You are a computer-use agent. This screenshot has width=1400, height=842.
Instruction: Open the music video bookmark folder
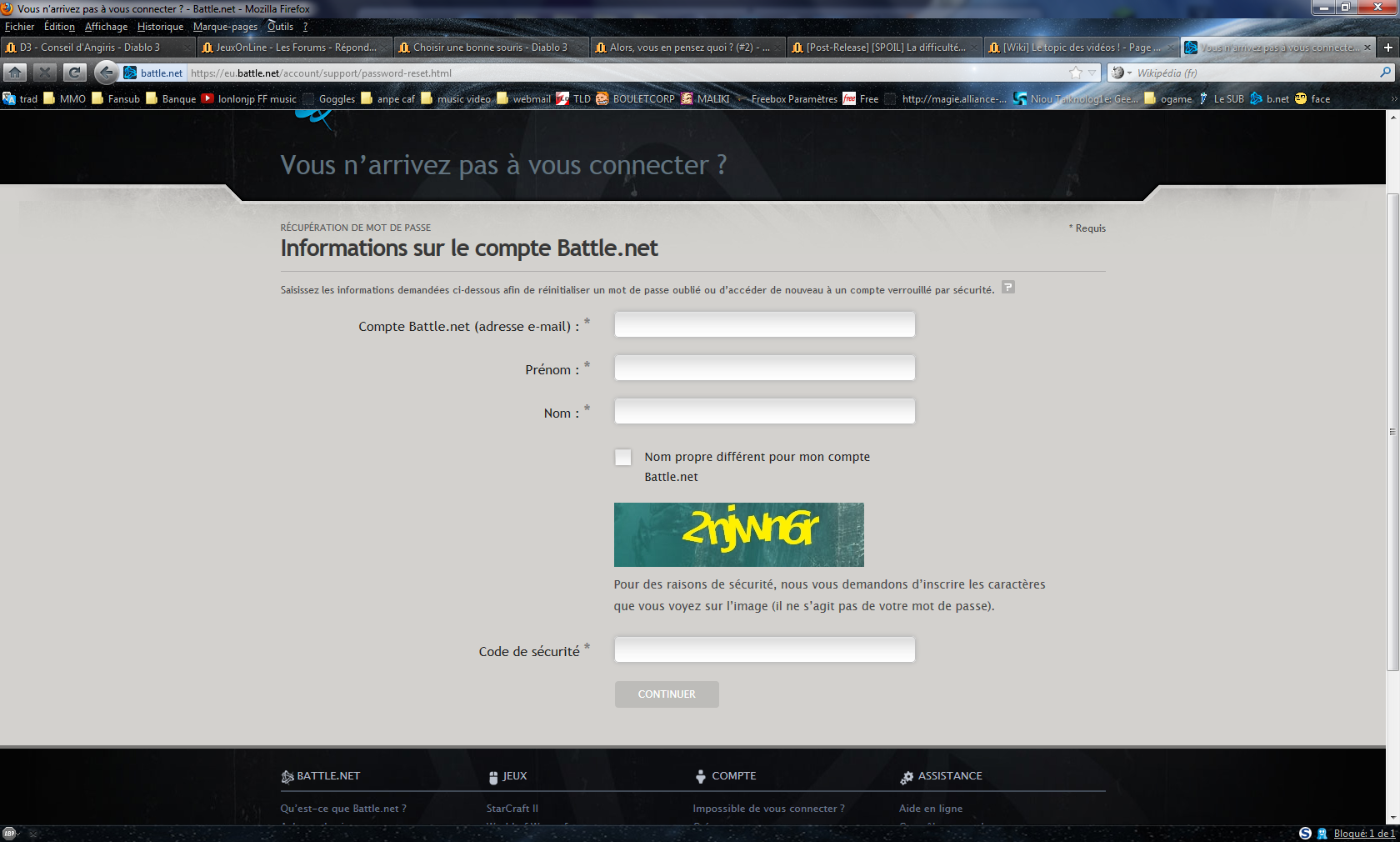click(456, 98)
